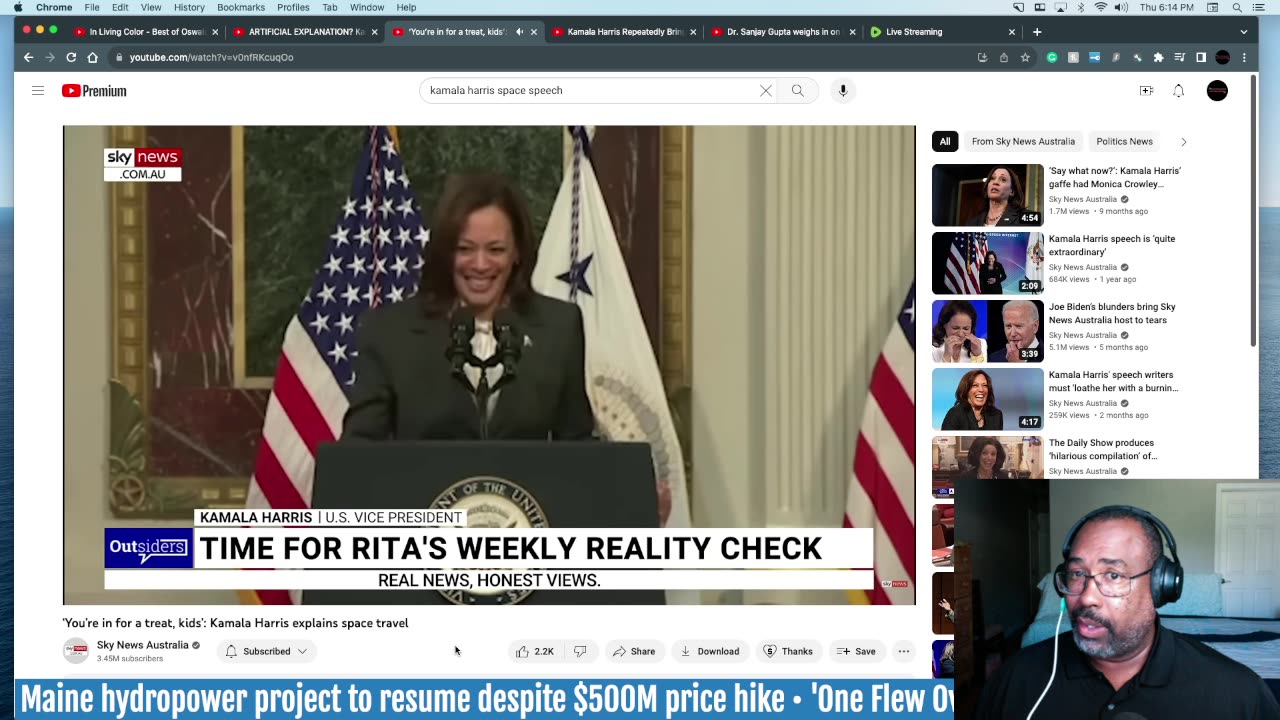This screenshot has height=720, width=1280.
Task: Select From Sky News Australia chip
Action: (x=1023, y=142)
